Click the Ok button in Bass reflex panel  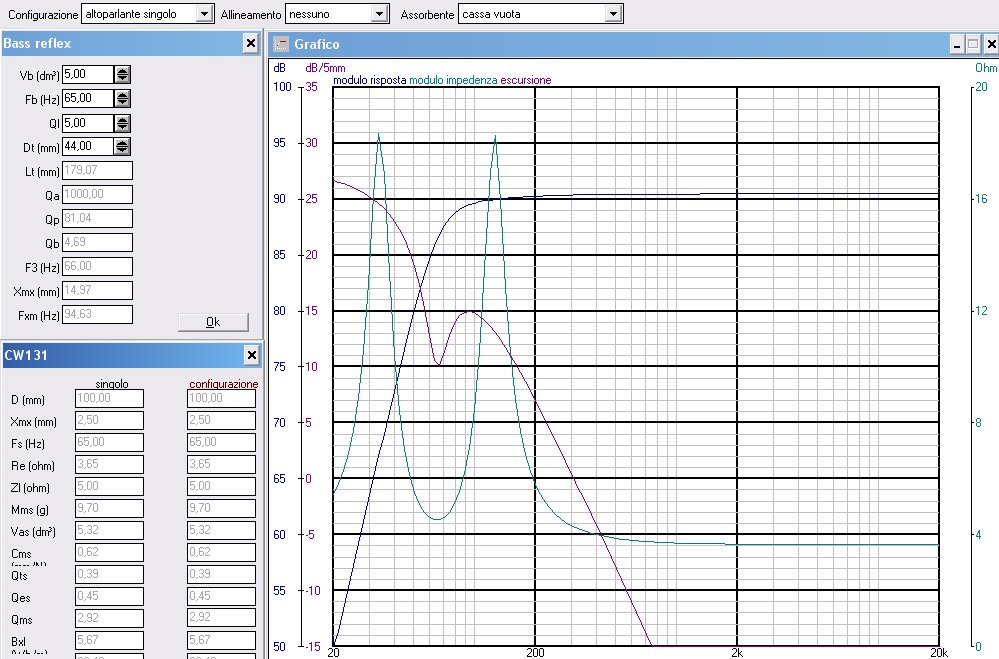click(213, 322)
